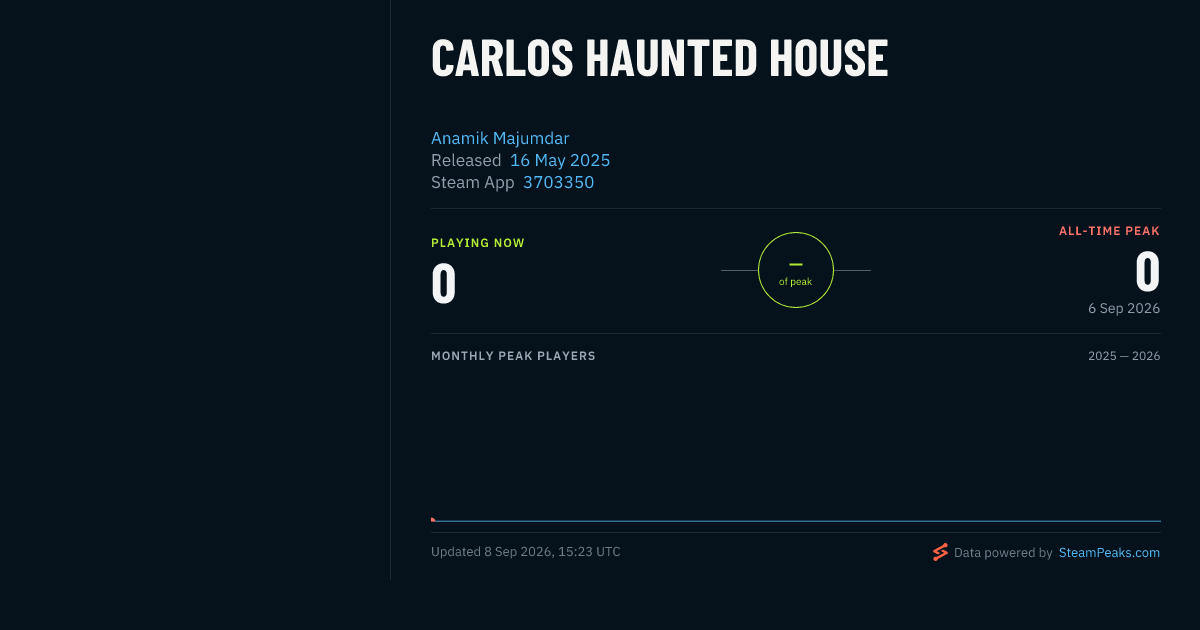Viewport: 1200px width, 630px height.
Task: Open developer Anamik Majumdar's page
Action: point(500,138)
